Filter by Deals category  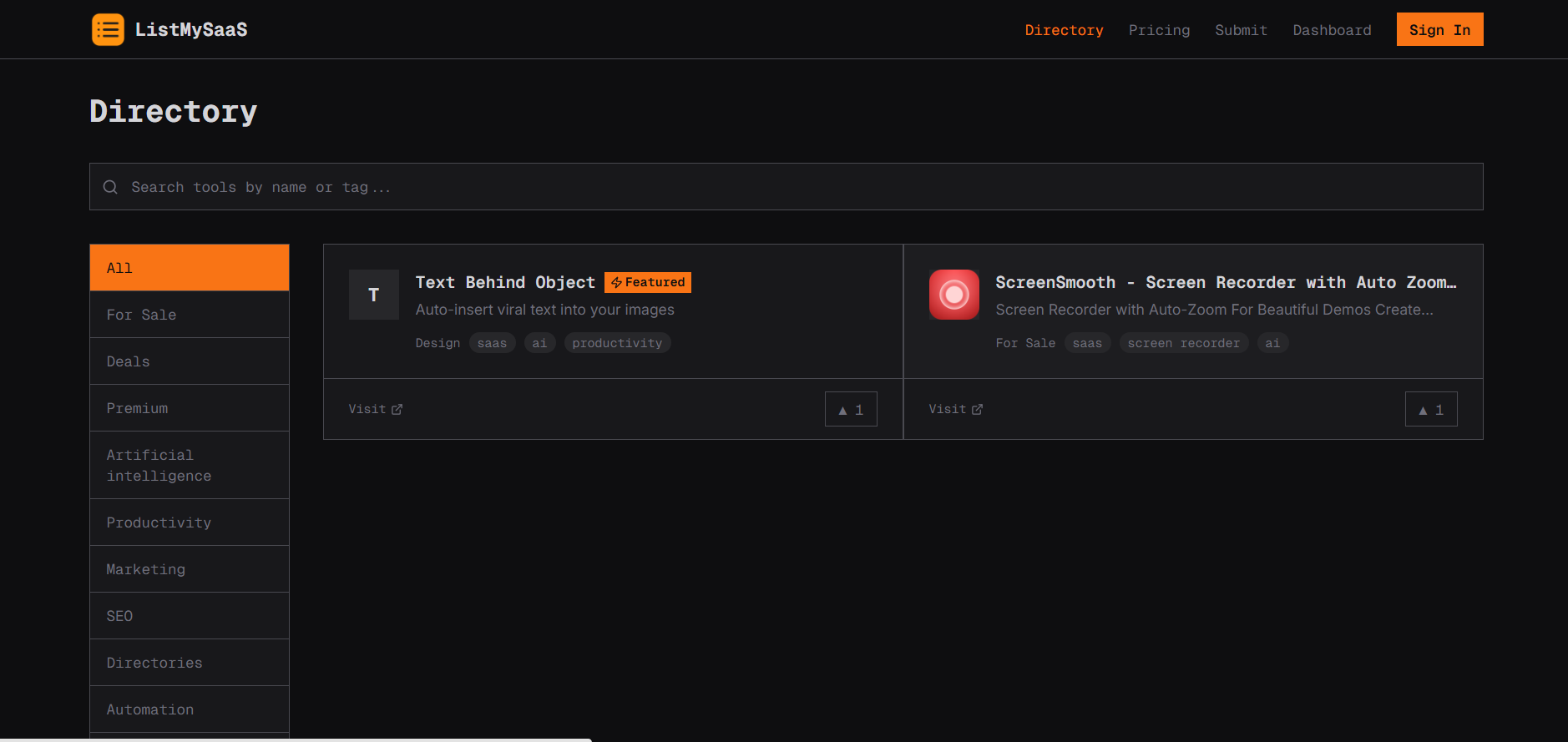point(190,361)
